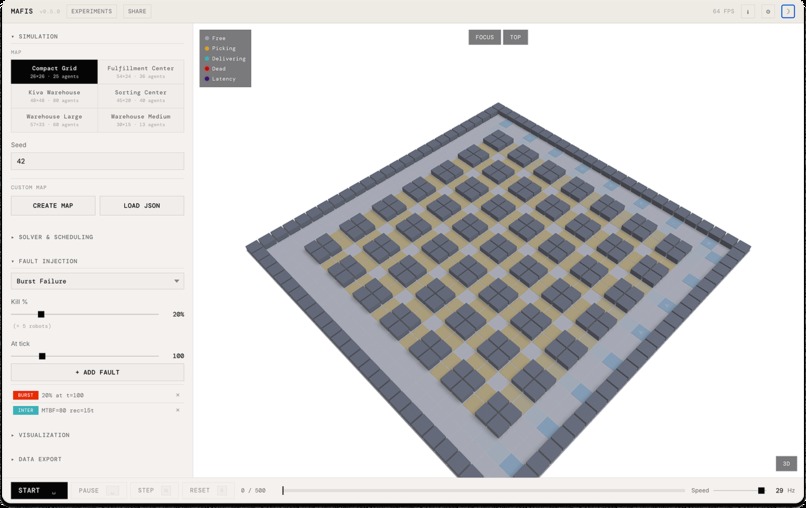Image resolution: width=806 pixels, height=508 pixels.
Task: Click the Create Map button
Action: pyautogui.click(x=53, y=206)
